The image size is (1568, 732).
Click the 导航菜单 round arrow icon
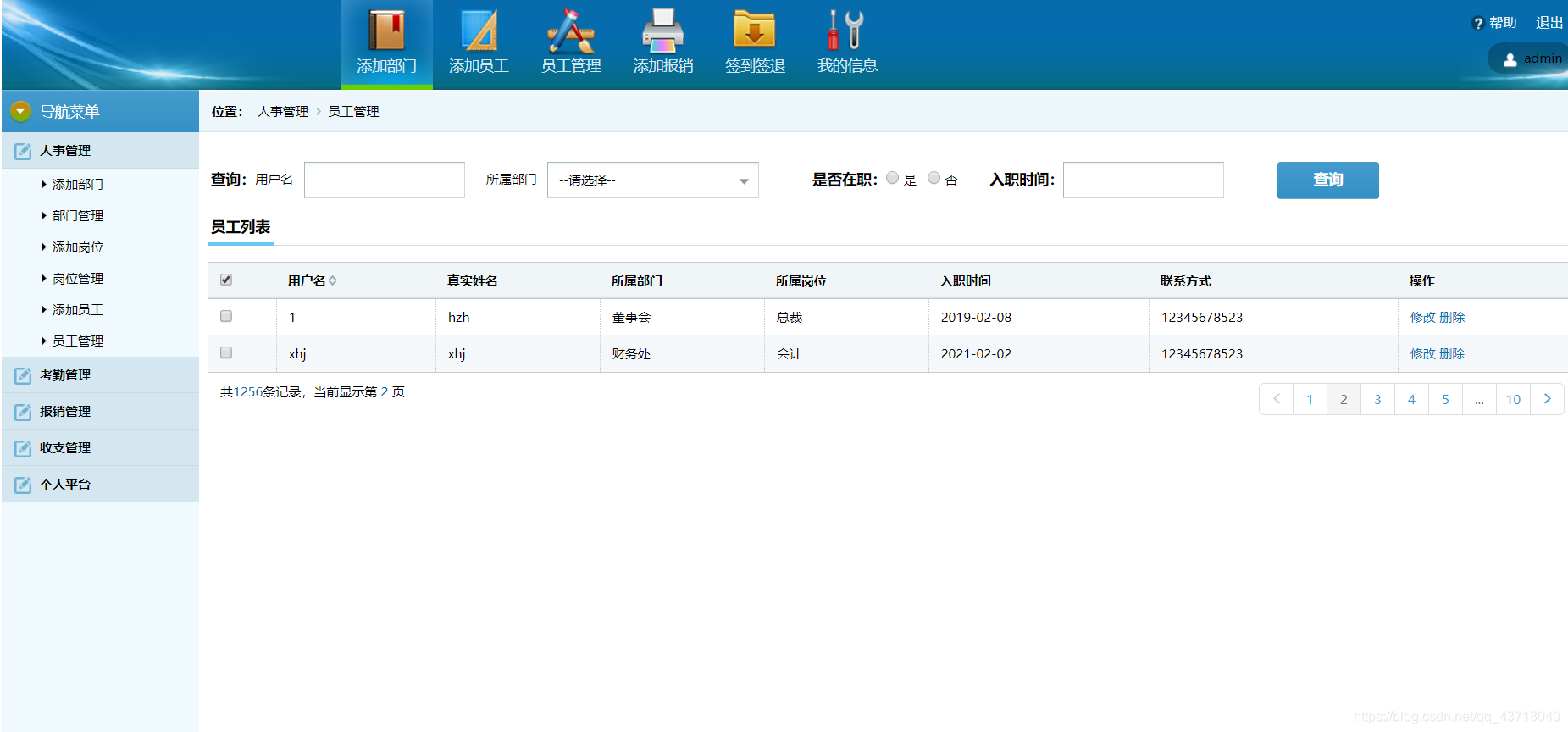pos(20,111)
